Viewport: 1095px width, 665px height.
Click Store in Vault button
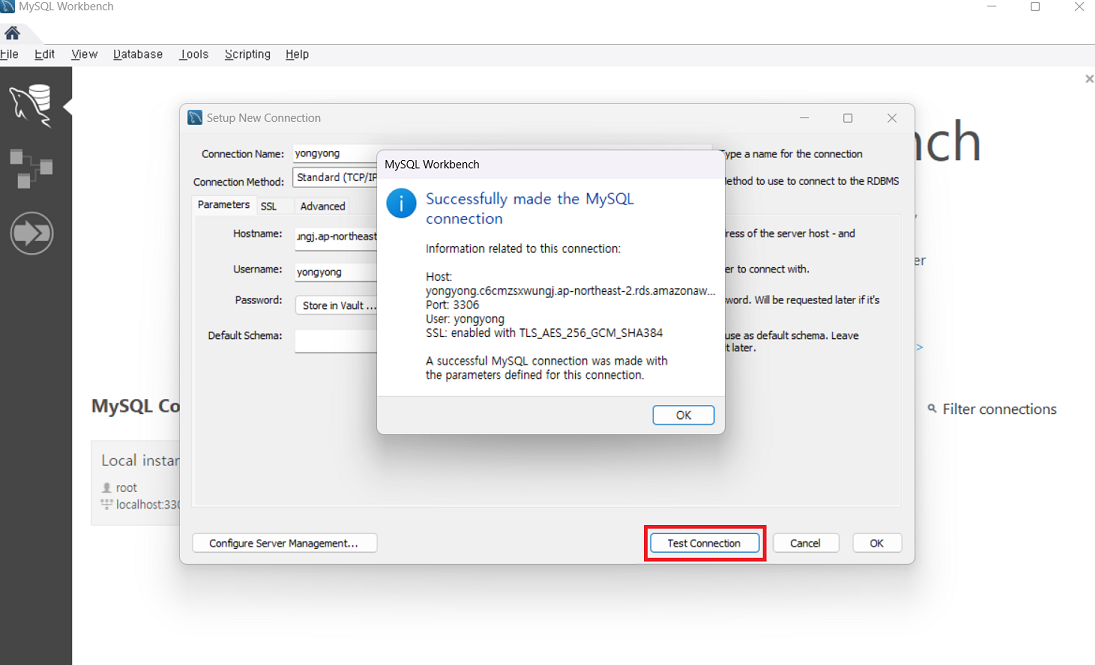point(337,305)
